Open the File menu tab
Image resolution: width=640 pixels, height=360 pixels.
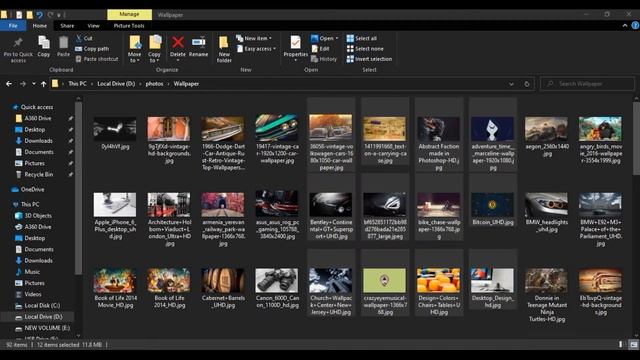pyautogui.click(x=13, y=26)
